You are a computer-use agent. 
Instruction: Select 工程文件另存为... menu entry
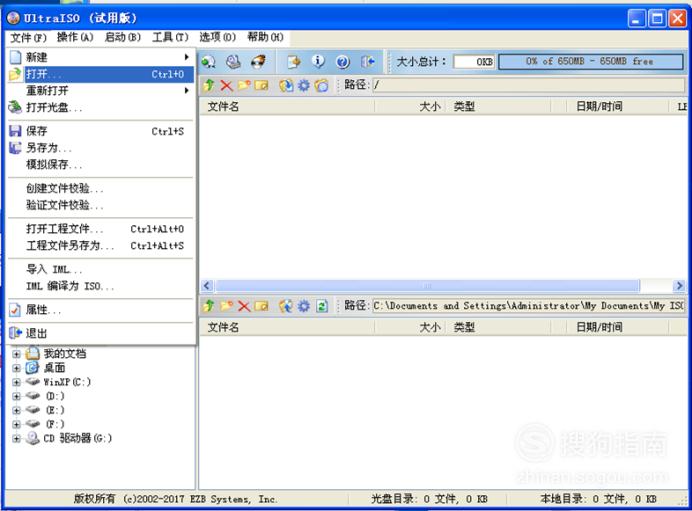point(101,245)
